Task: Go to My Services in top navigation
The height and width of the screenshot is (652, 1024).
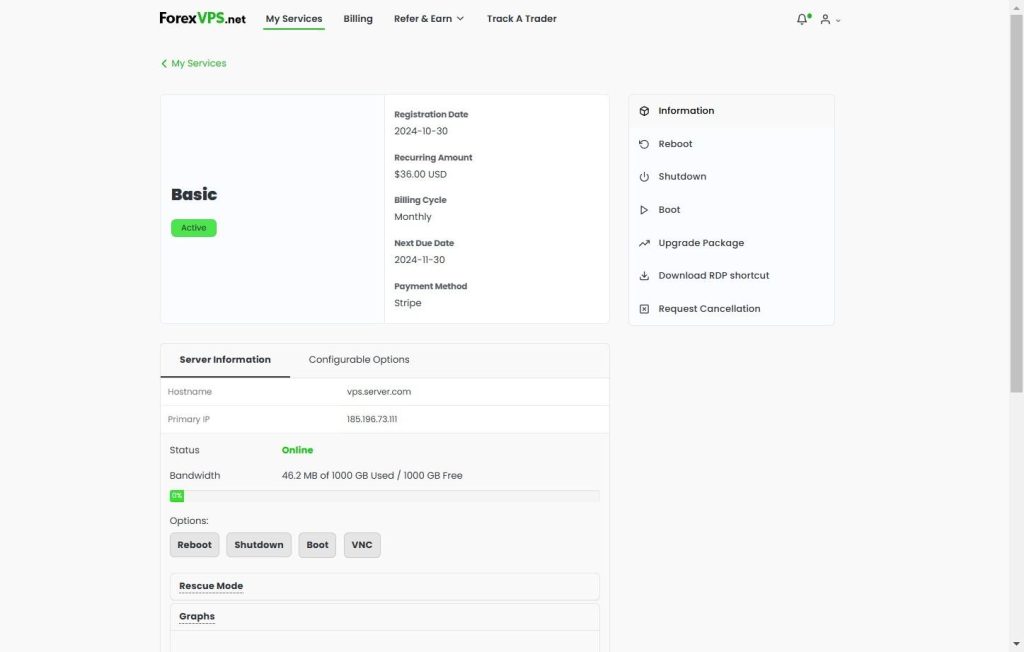Action: [x=294, y=19]
